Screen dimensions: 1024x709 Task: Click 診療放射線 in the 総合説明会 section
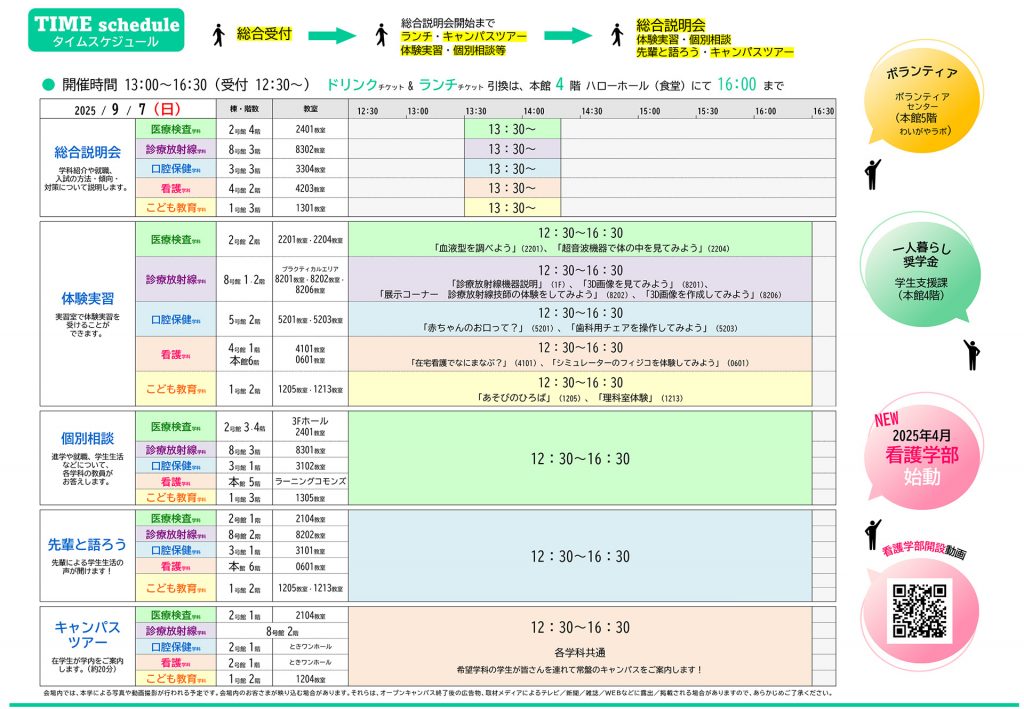[176, 149]
